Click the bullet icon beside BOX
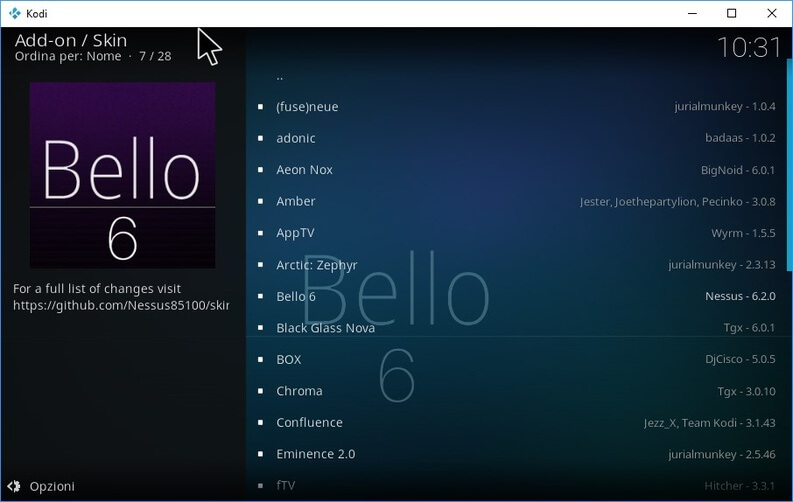This screenshot has height=502, width=793. [260, 359]
